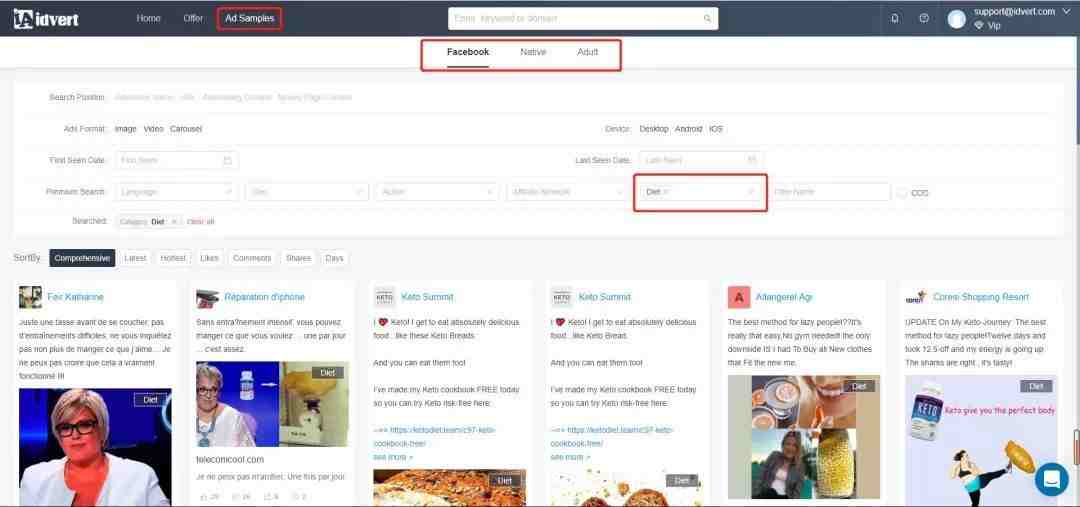Filter by Desktop device

coord(654,129)
